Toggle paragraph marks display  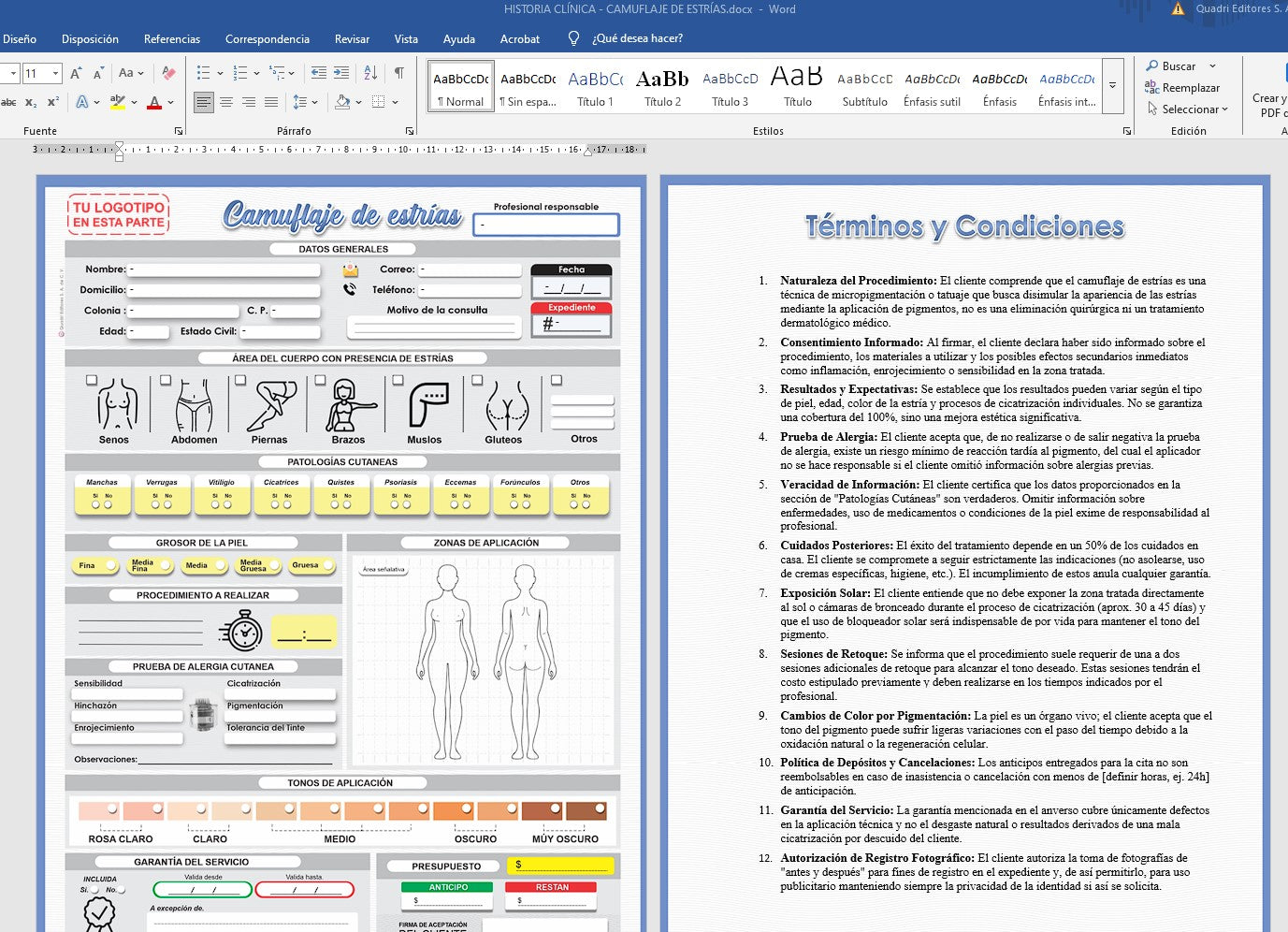point(398,72)
